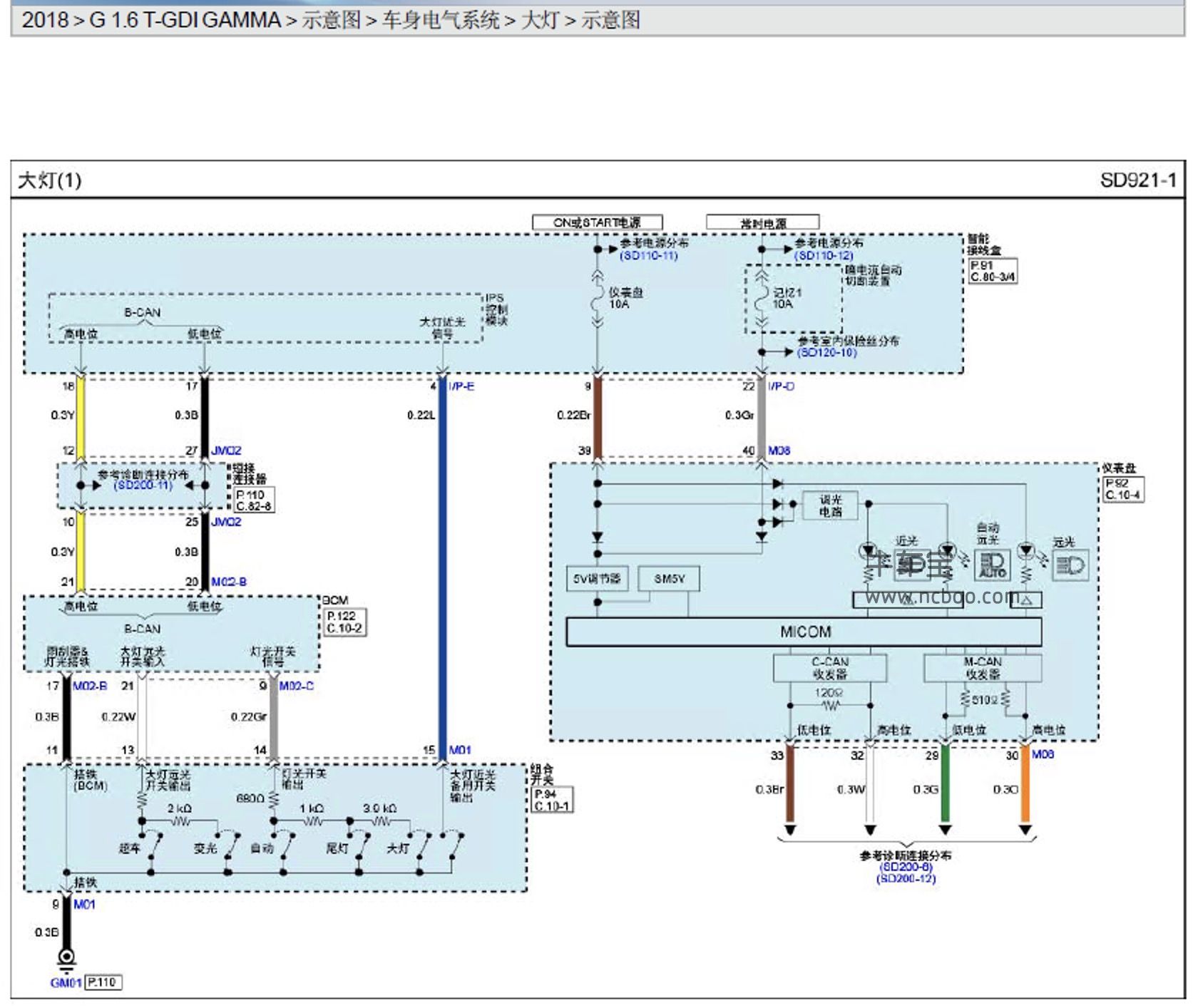Click the 调光电路 dimmer circuit block
Screen dimensions: 1198x1008
(x=830, y=505)
